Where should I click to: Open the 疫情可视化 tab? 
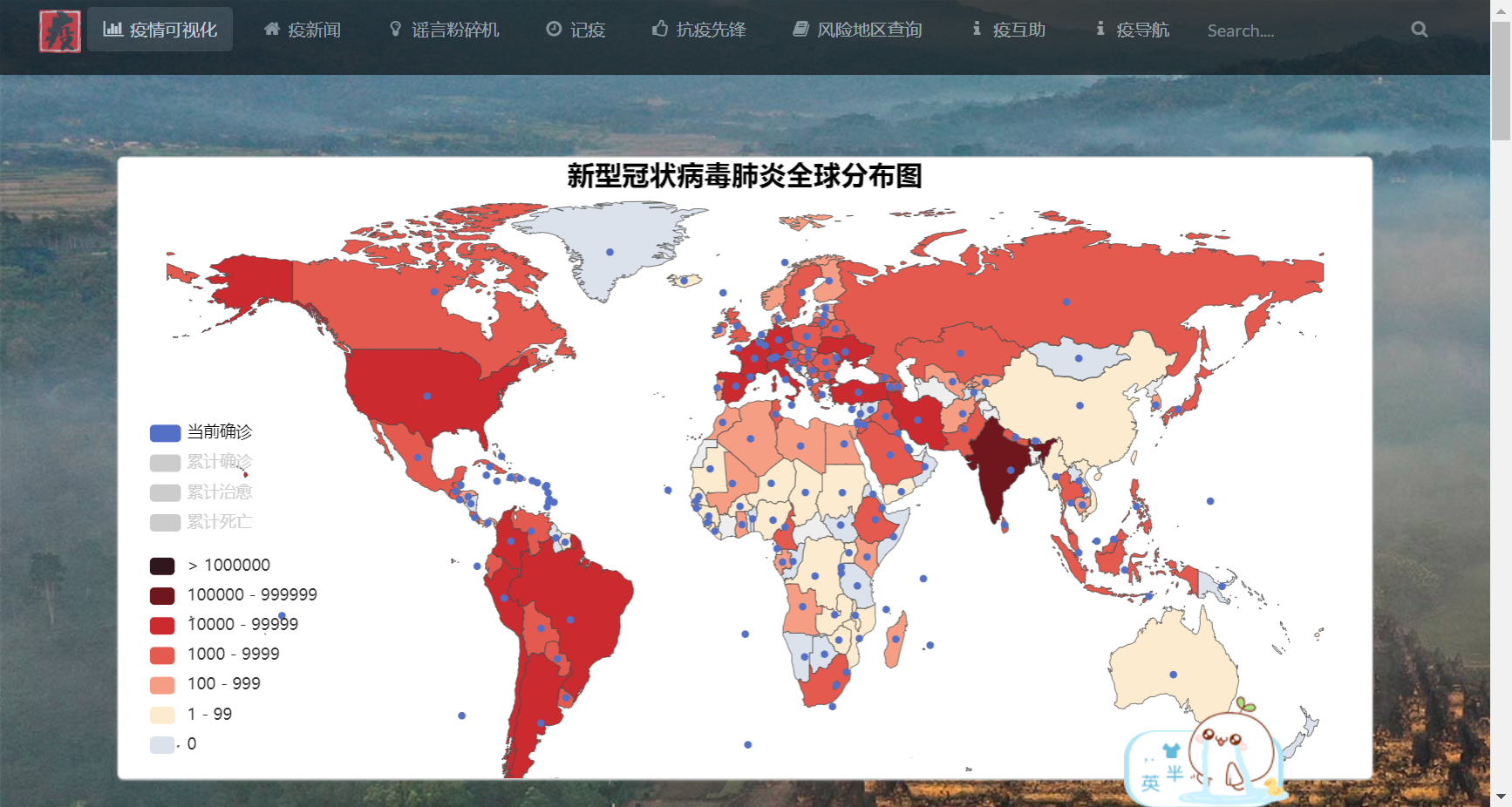pyautogui.click(x=160, y=30)
